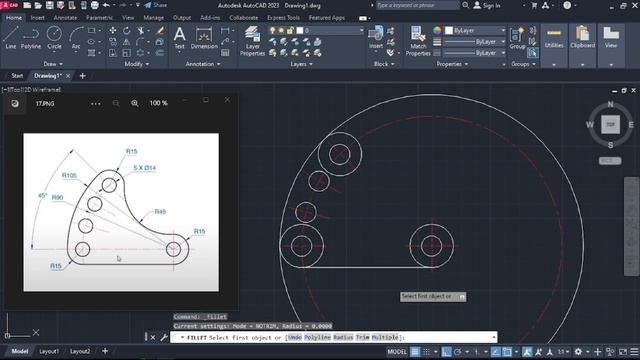
Task: Click the keyword search field
Action: click(x=417, y=5)
